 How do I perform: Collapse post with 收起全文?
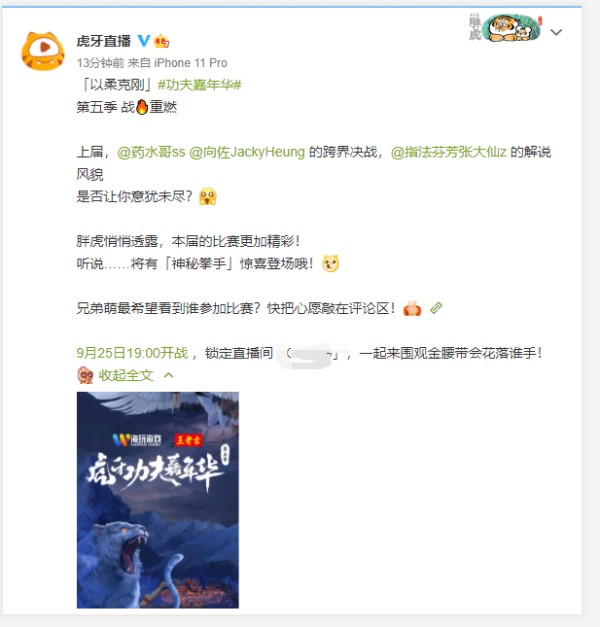[126, 375]
